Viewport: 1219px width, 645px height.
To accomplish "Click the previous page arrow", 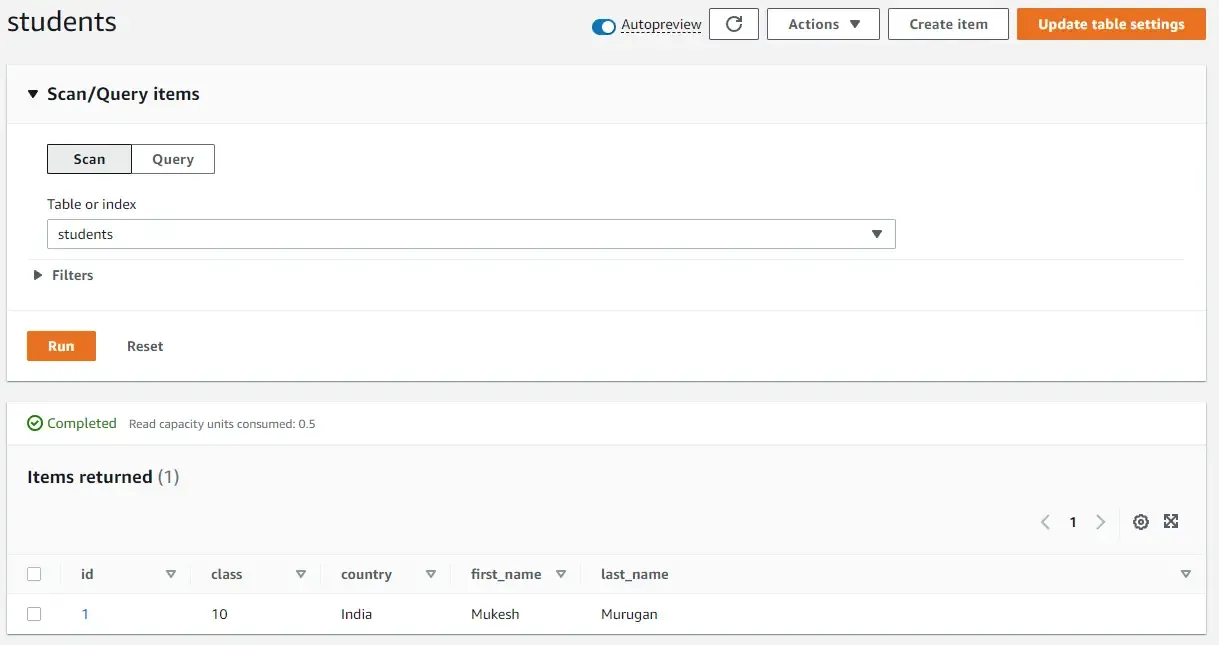I will 1045,521.
